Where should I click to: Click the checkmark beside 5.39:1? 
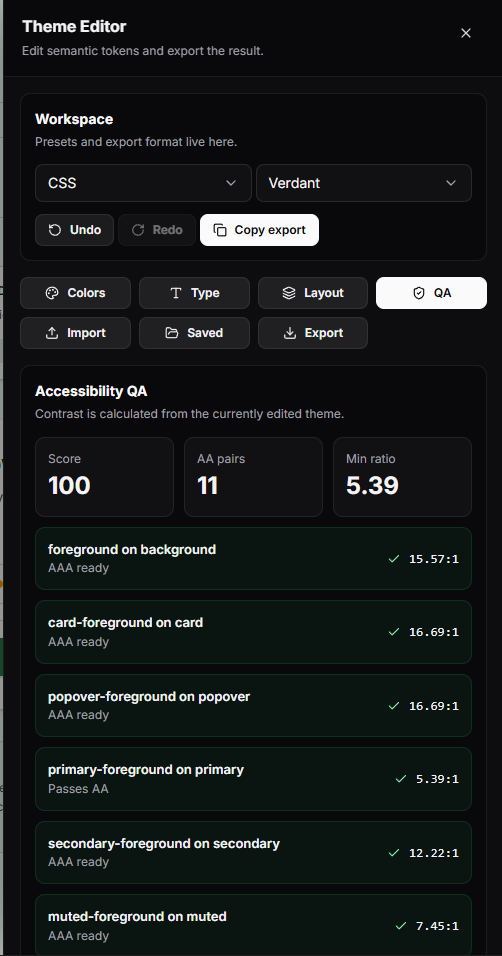401,779
